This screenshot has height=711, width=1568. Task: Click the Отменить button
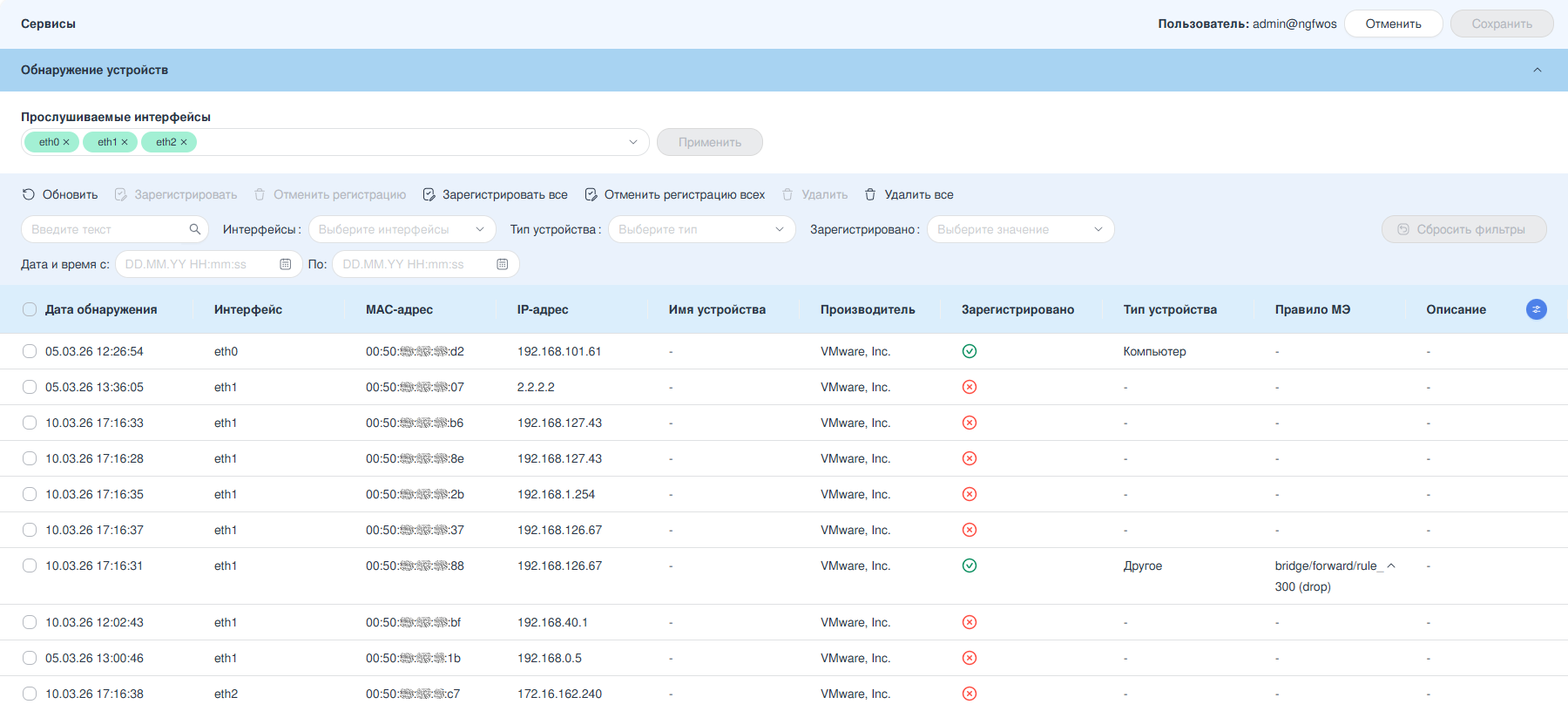1394,24
